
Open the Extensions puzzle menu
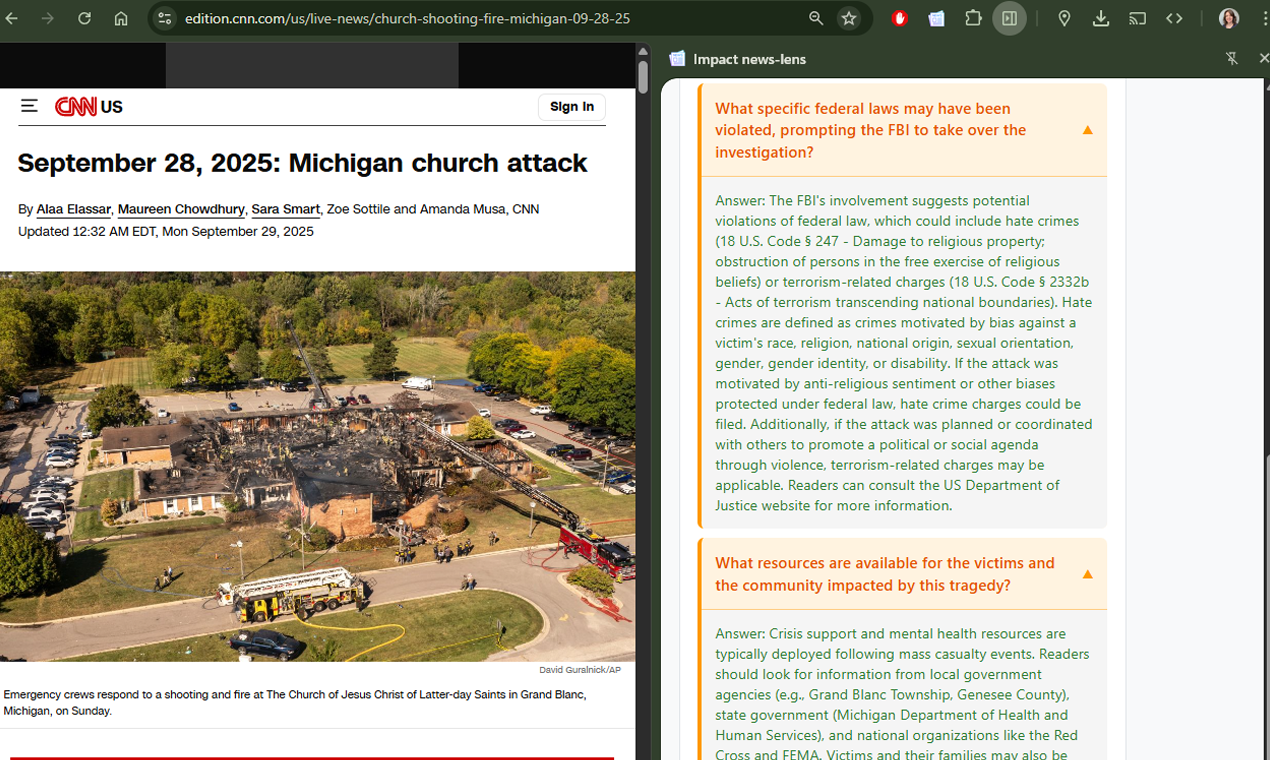(x=973, y=18)
